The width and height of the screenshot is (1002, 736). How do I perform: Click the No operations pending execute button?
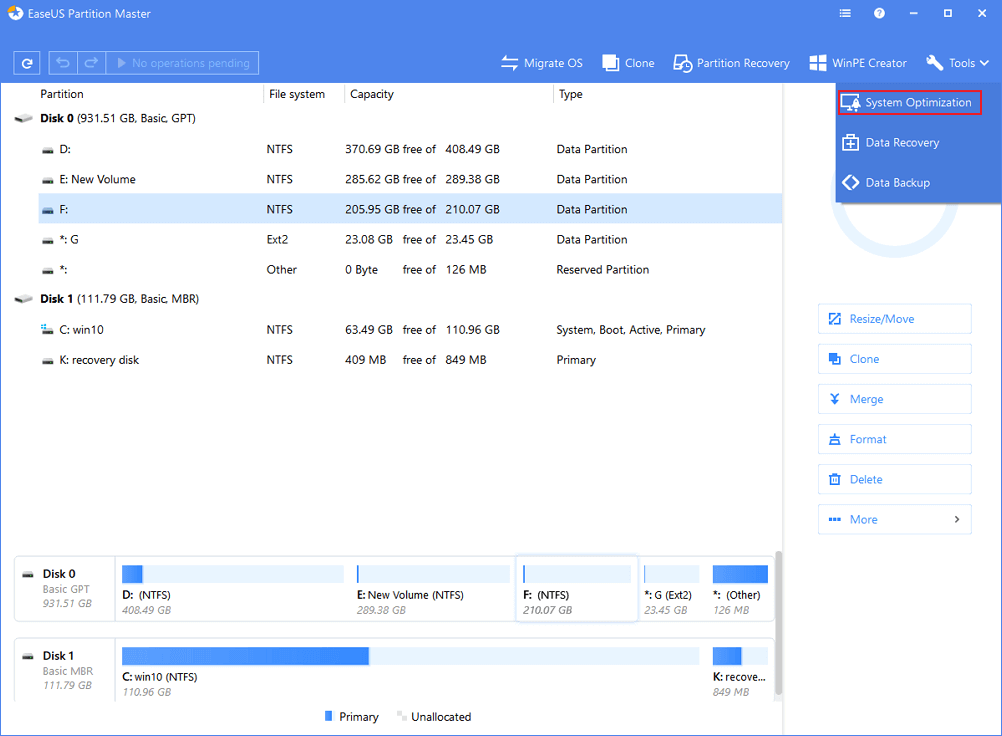coord(183,63)
